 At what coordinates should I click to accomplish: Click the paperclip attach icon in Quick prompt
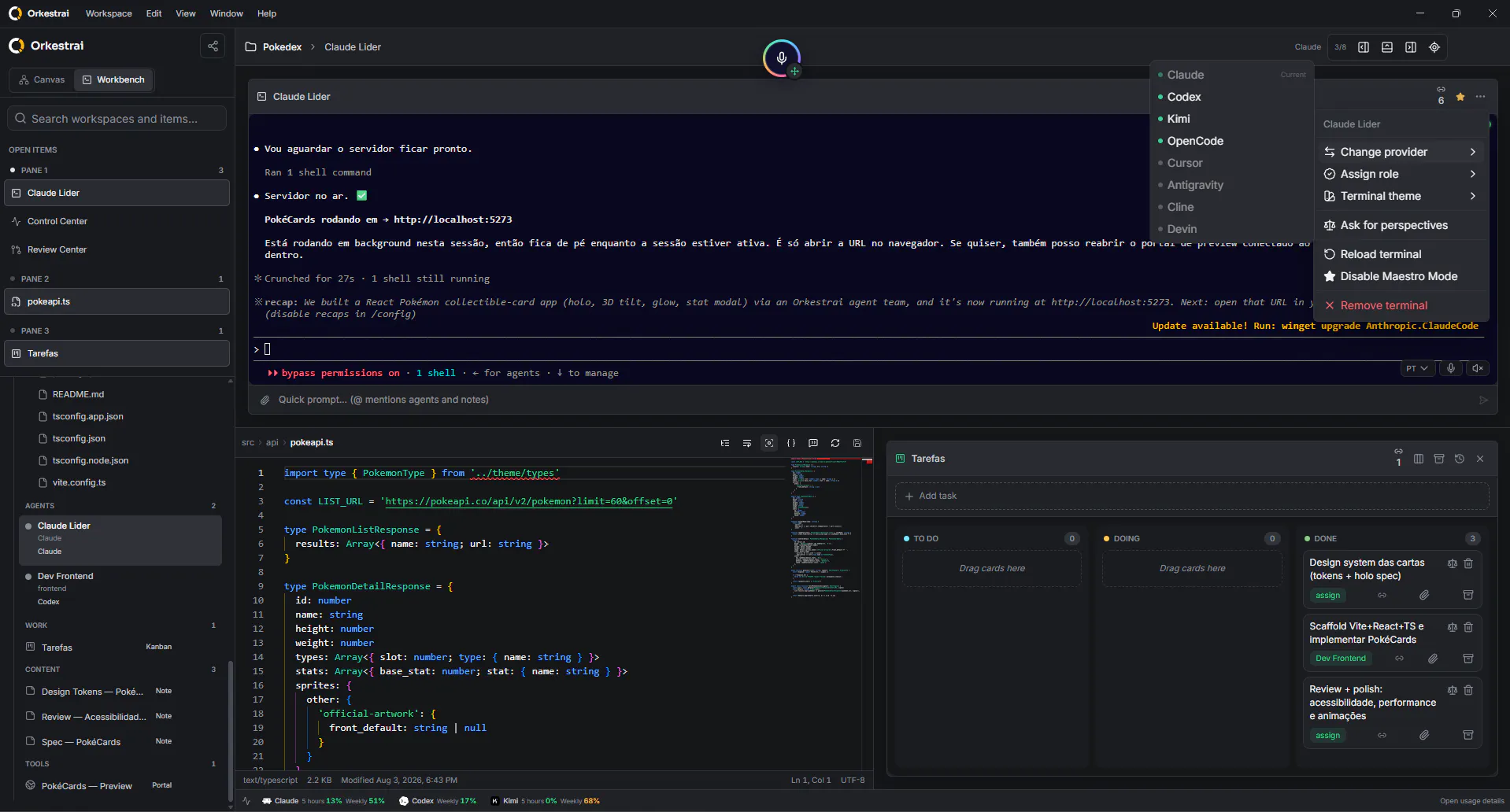pyautogui.click(x=265, y=400)
